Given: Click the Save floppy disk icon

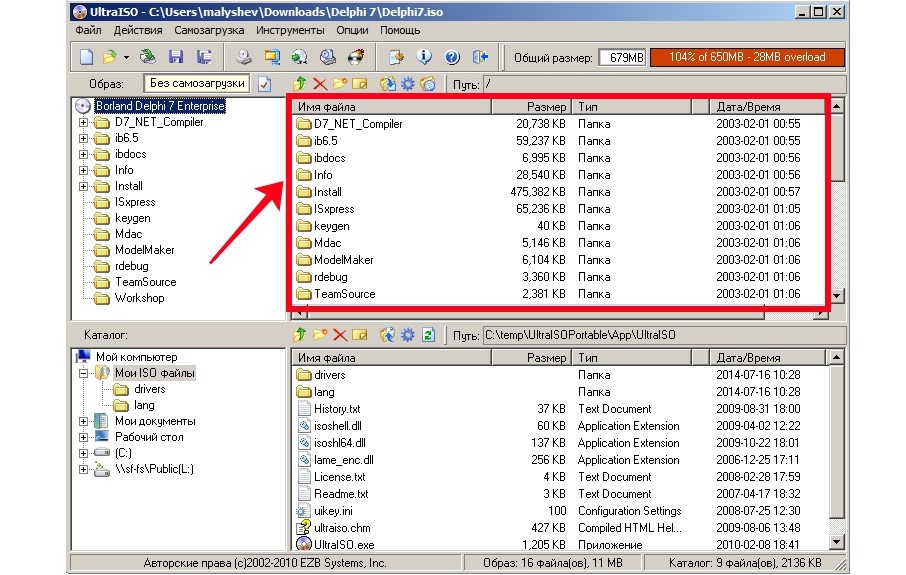Looking at the screenshot, I should pyautogui.click(x=176, y=57).
